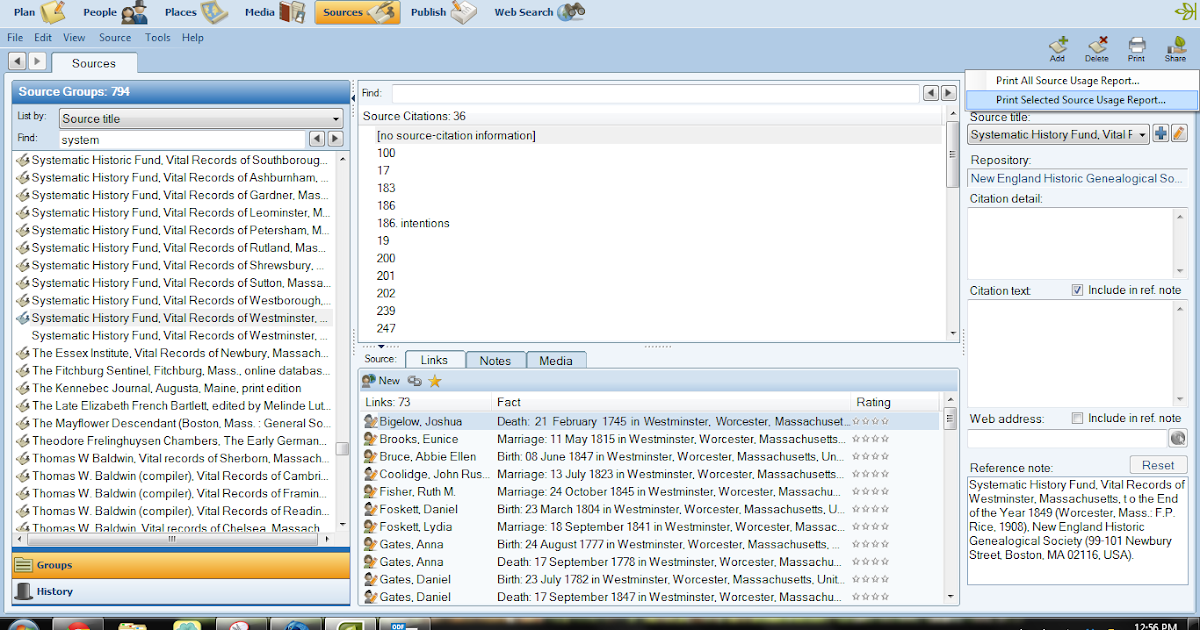Image resolution: width=1200 pixels, height=630 pixels.
Task: Click the source list vertical scrollbar thumb
Action: click(x=343, y=448)
